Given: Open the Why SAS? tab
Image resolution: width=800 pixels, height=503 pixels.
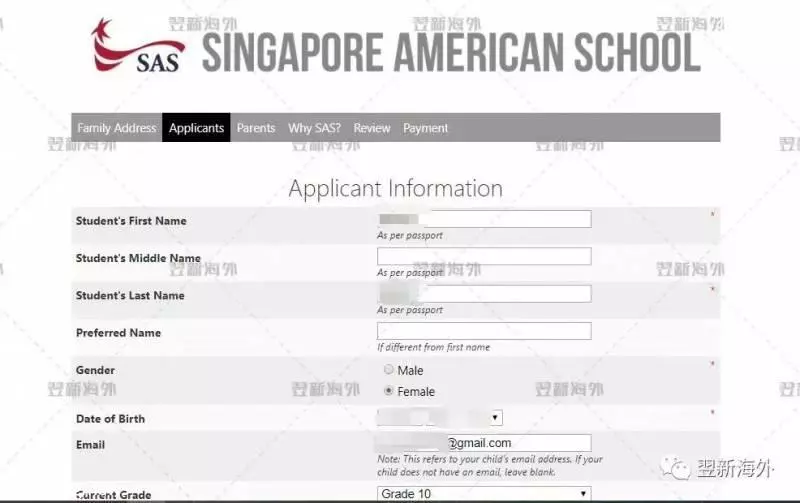Looking at the screenshot, I should pyautogui.click(x=314, y=128).
